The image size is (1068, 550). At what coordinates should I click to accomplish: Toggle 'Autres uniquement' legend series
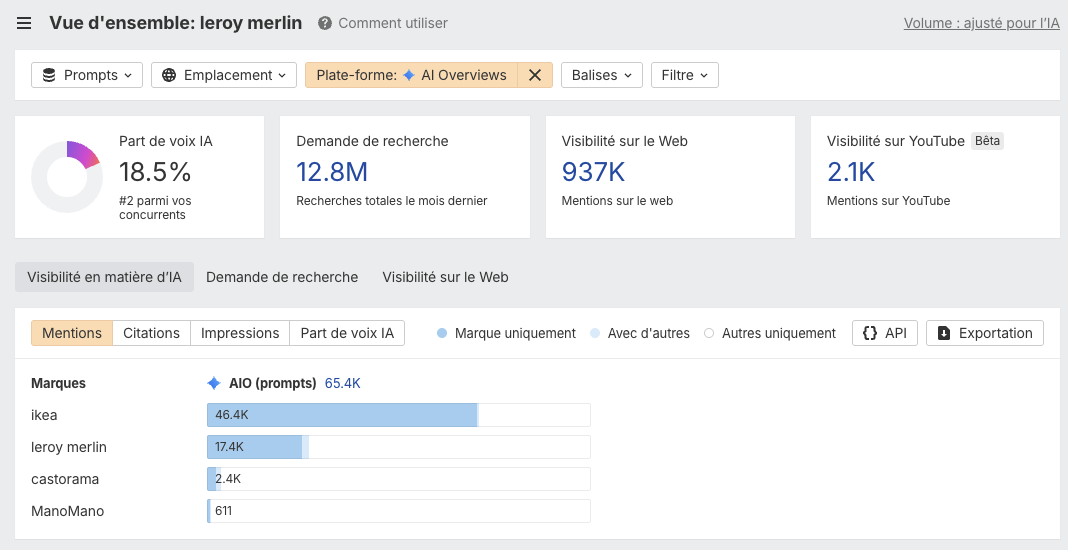tap(770, 333)
